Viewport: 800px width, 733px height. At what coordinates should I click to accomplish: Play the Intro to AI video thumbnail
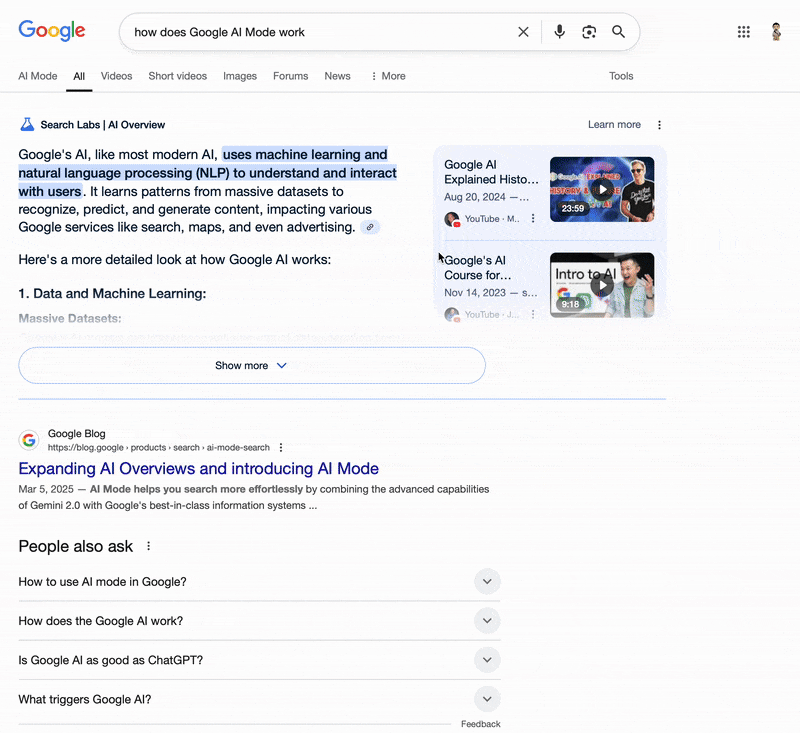[x=602, y=285]
